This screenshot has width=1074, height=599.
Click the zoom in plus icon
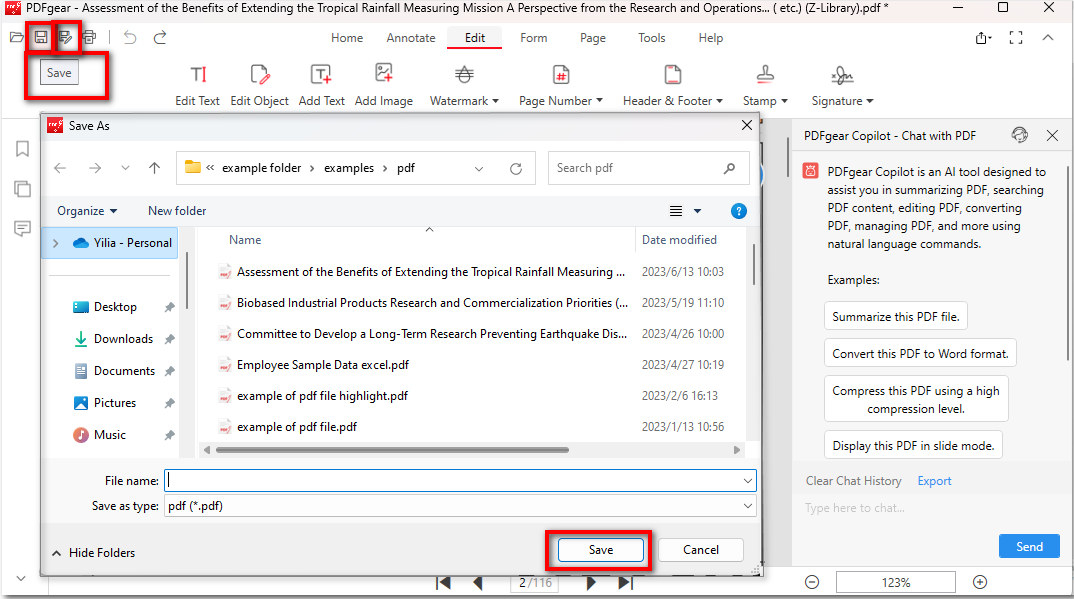click(x=980, y=582)
